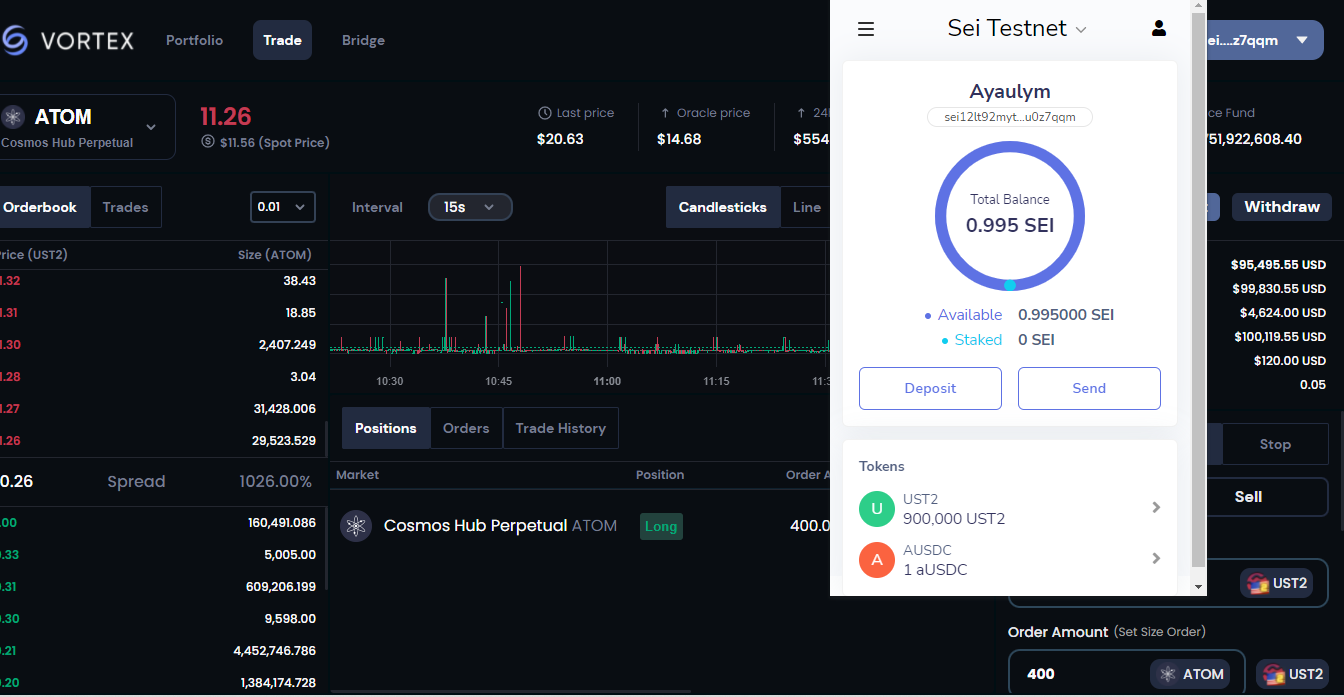This screenshot has height=697, width=1344.
Task: Open the wallet account profile icon
Action: (x=1159, y=28)
